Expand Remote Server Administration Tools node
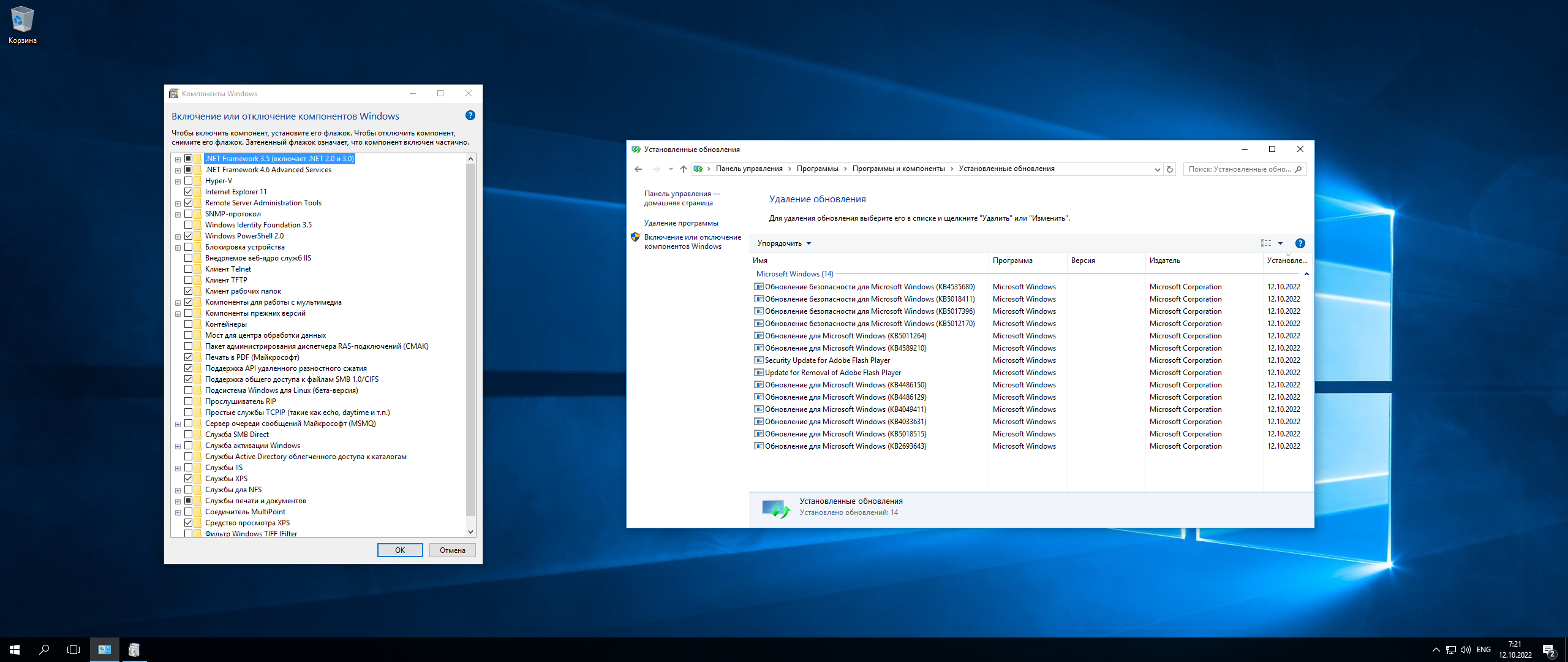The height and width of the screenshot is (662, 1568). coord(178,204)
